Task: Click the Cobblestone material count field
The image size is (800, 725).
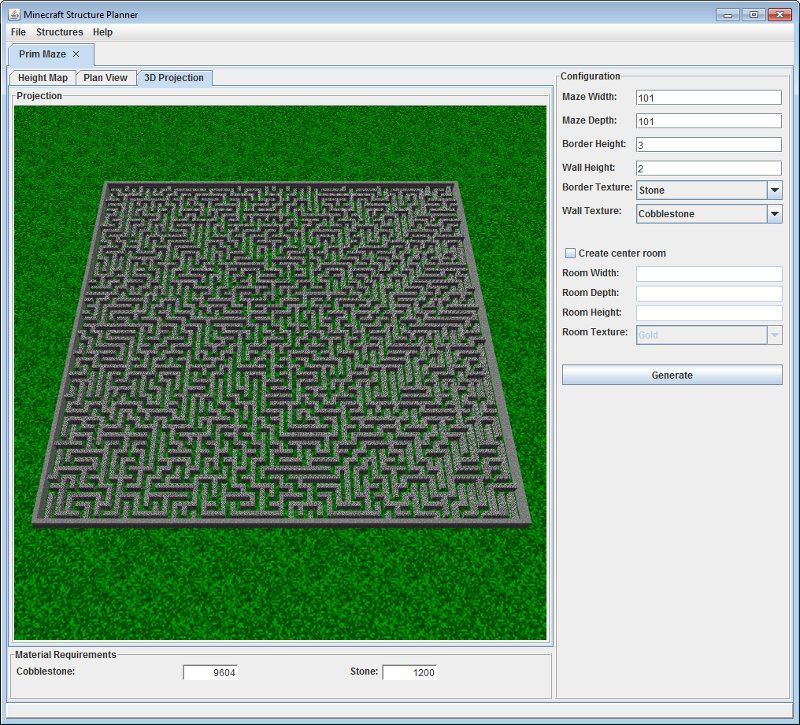Action: tap(210, 673)
